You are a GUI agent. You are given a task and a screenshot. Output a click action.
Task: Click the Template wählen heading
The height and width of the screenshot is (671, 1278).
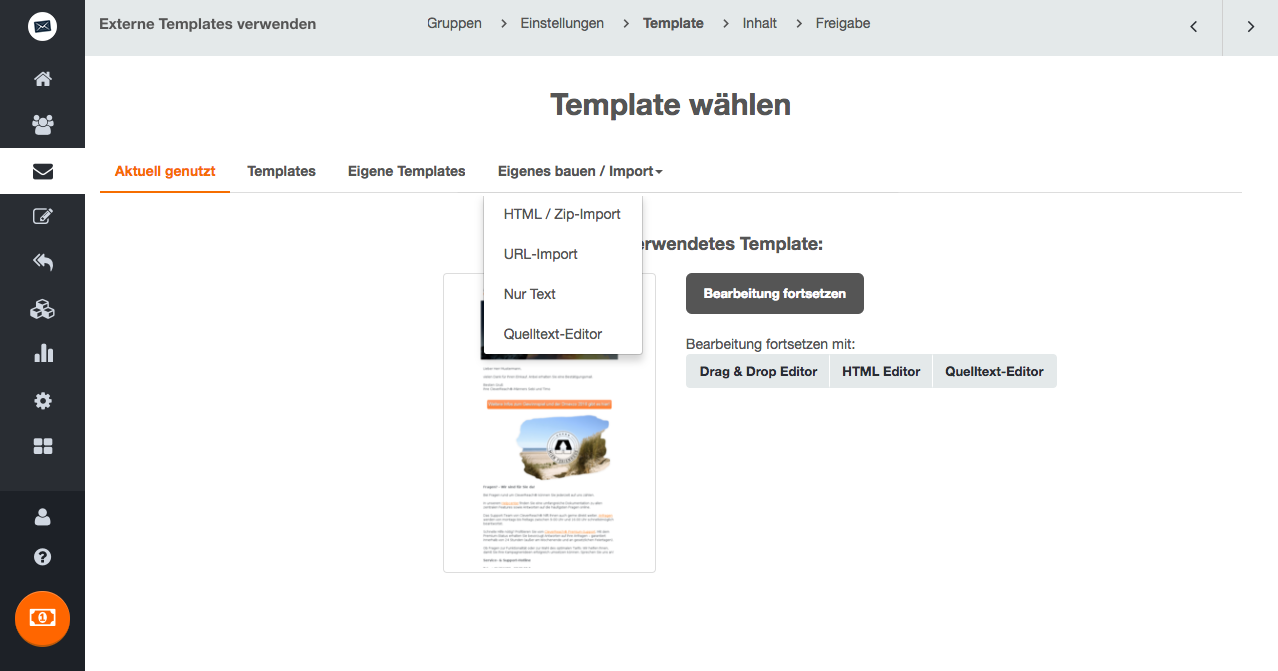(670, 104)
